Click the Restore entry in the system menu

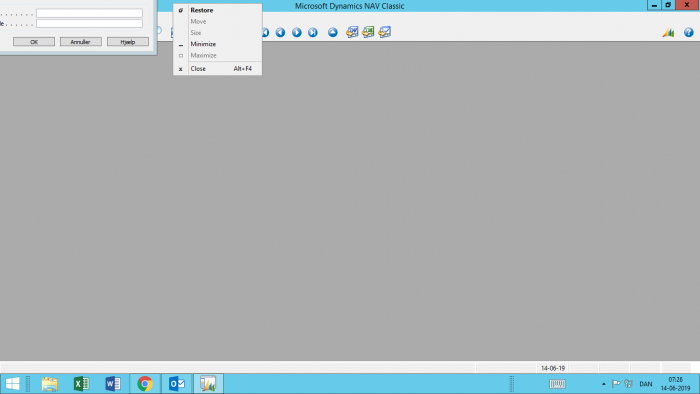coord(217,10)
